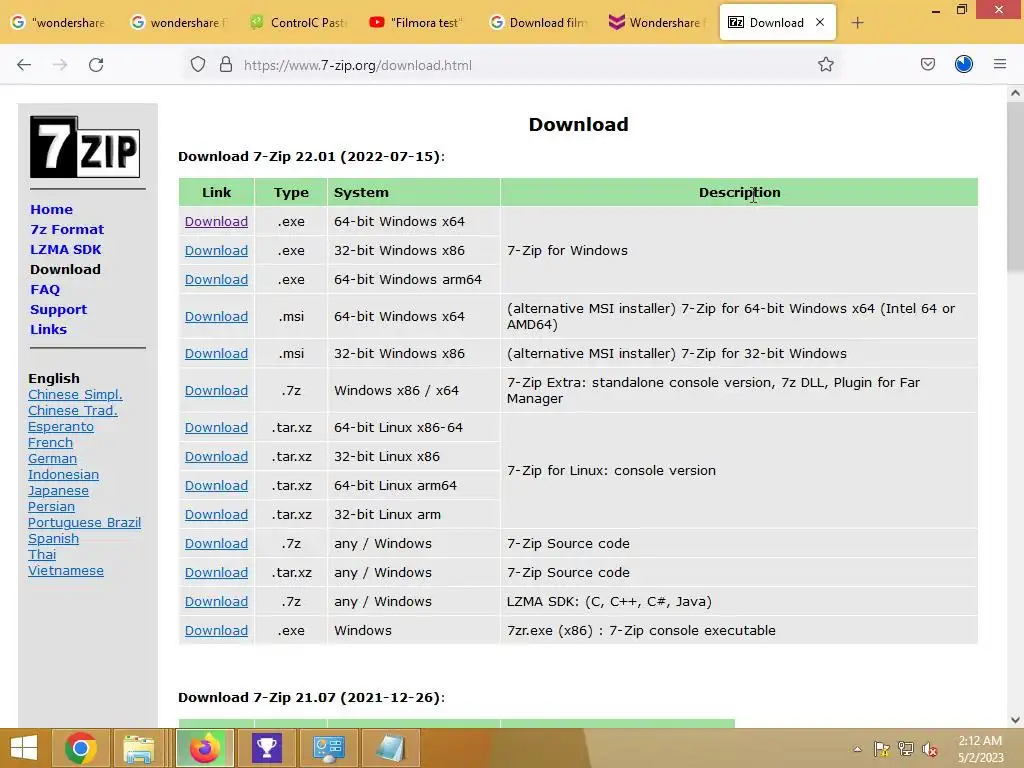Open the Links sidebar link
This screenshot has height=768, width=1024.
[x=49, y=329]
